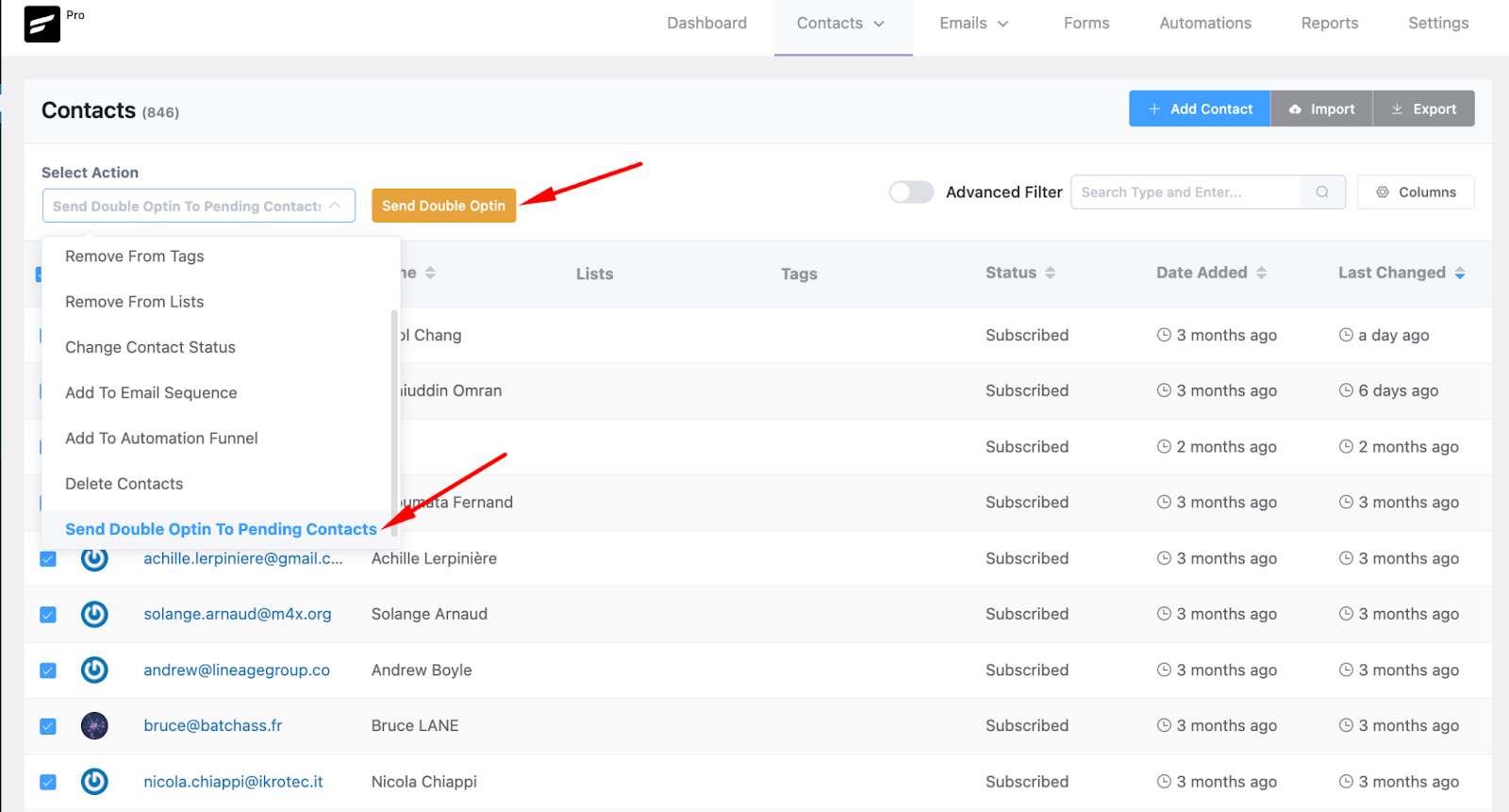This screenshot has height=812, width=1509.
Task: Focus the contact search field
Action: point(1186,192)
